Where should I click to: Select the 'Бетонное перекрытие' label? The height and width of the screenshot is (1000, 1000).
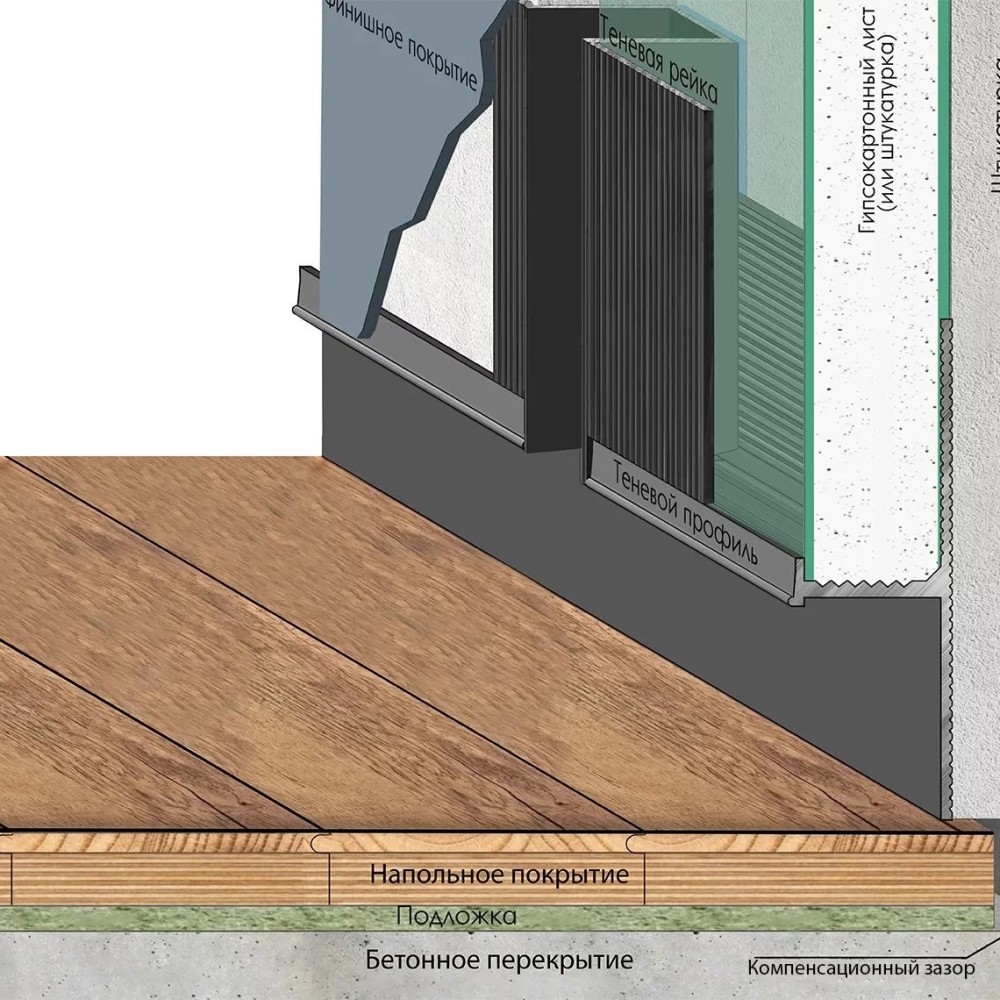click(x=499, y=961)
